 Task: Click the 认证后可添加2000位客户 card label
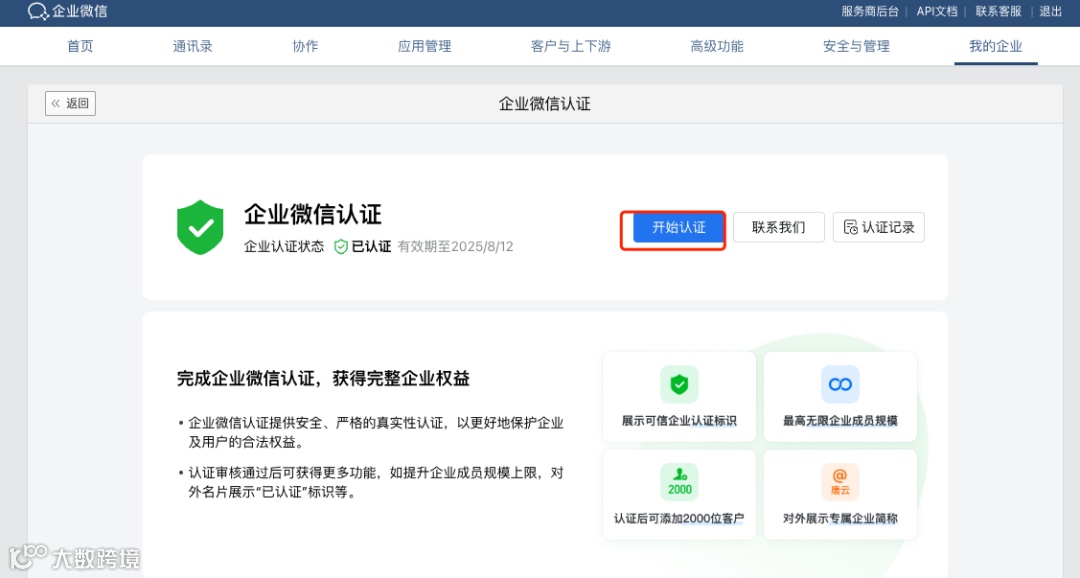(x=679, y=519)
